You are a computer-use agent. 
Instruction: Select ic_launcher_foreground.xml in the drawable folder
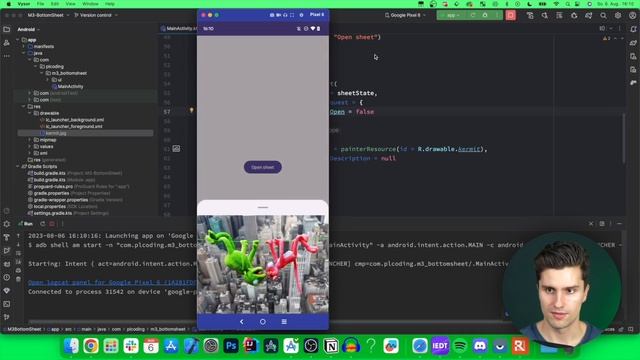(x=71, y=127)
